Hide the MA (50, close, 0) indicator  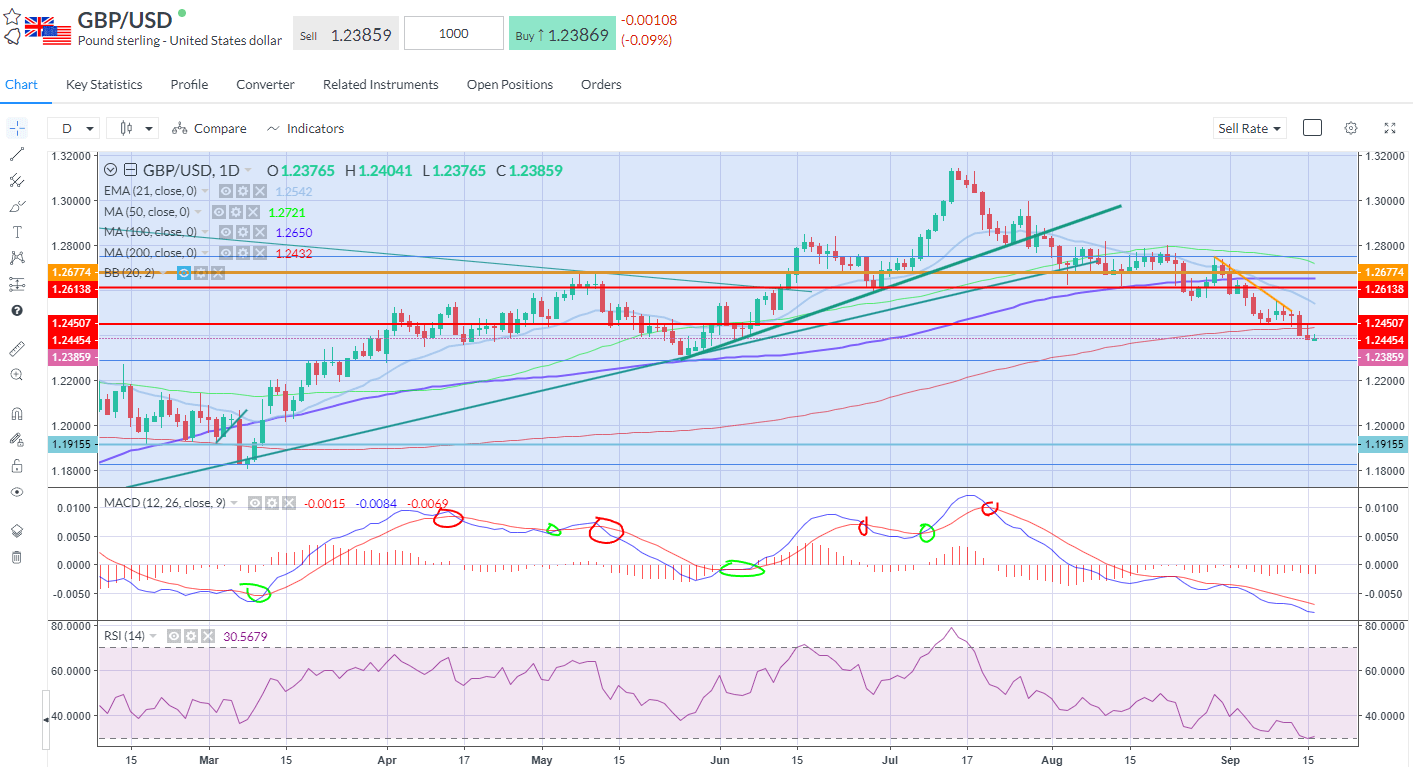(x=218, y=212)
